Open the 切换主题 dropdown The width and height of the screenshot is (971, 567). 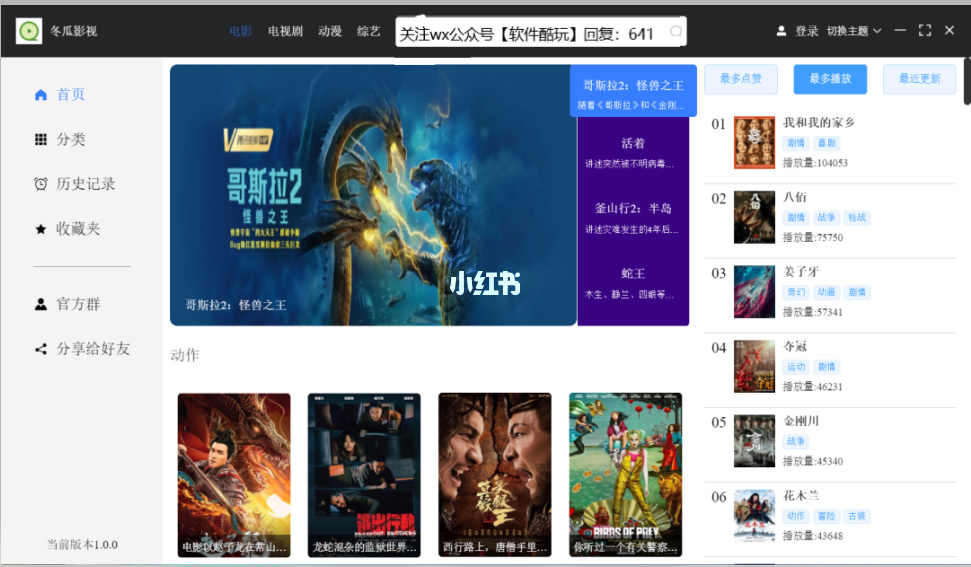coord(854,31)
